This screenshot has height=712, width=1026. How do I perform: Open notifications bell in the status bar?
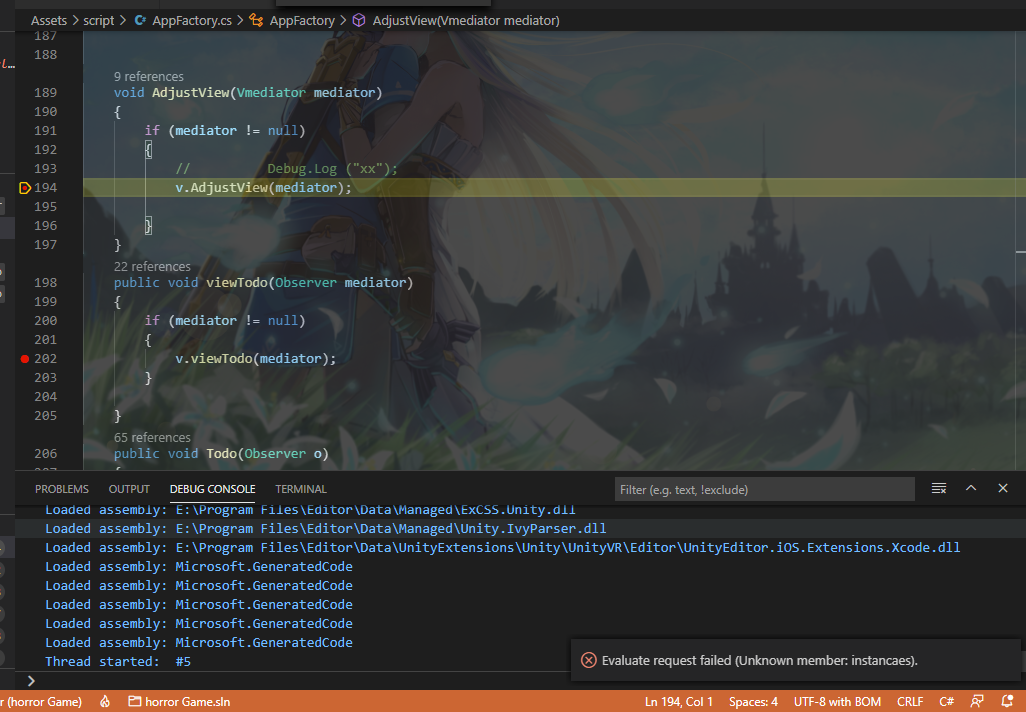tap(1008, 702)
